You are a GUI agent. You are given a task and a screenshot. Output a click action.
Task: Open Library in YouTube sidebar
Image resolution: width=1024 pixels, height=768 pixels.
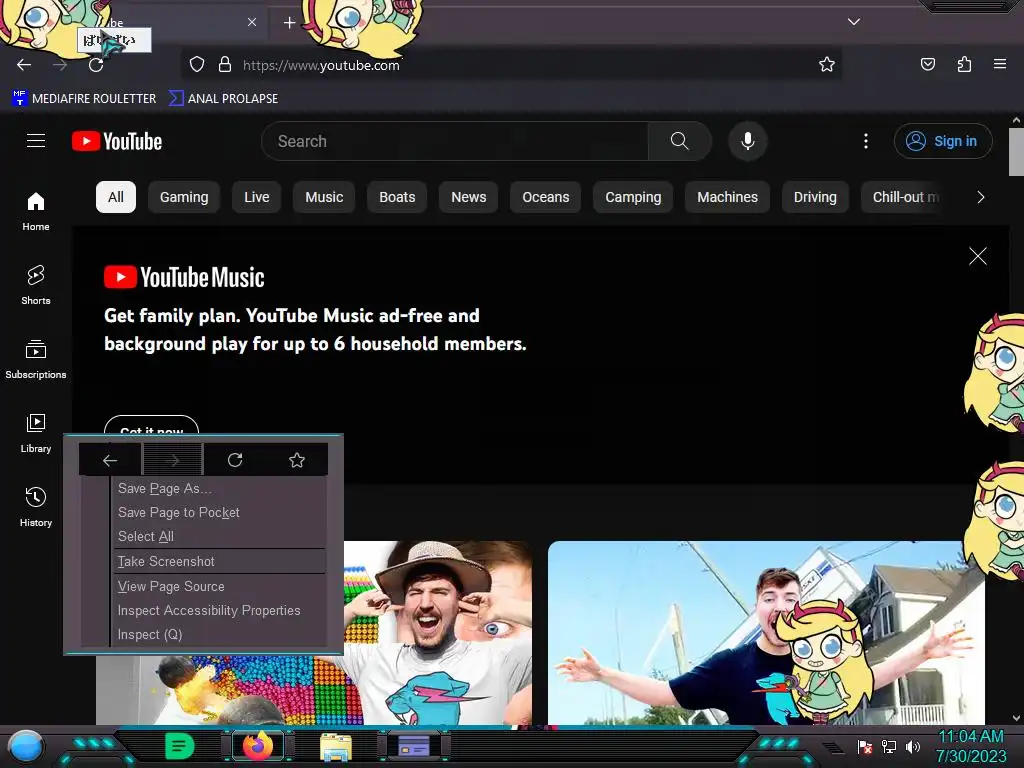(x=36, y=433)
